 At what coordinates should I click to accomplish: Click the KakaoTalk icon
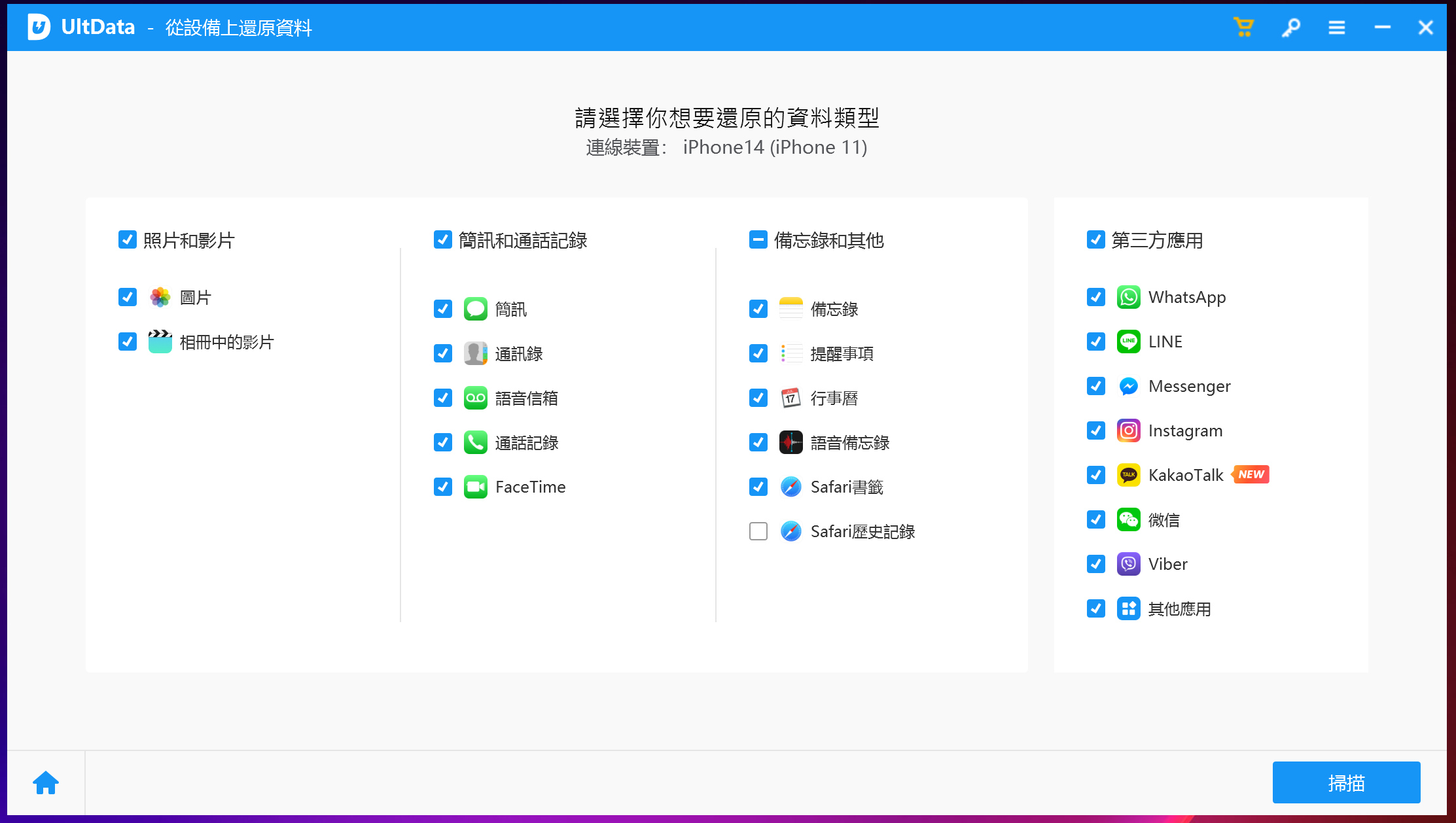click(x=1129, y=475)
